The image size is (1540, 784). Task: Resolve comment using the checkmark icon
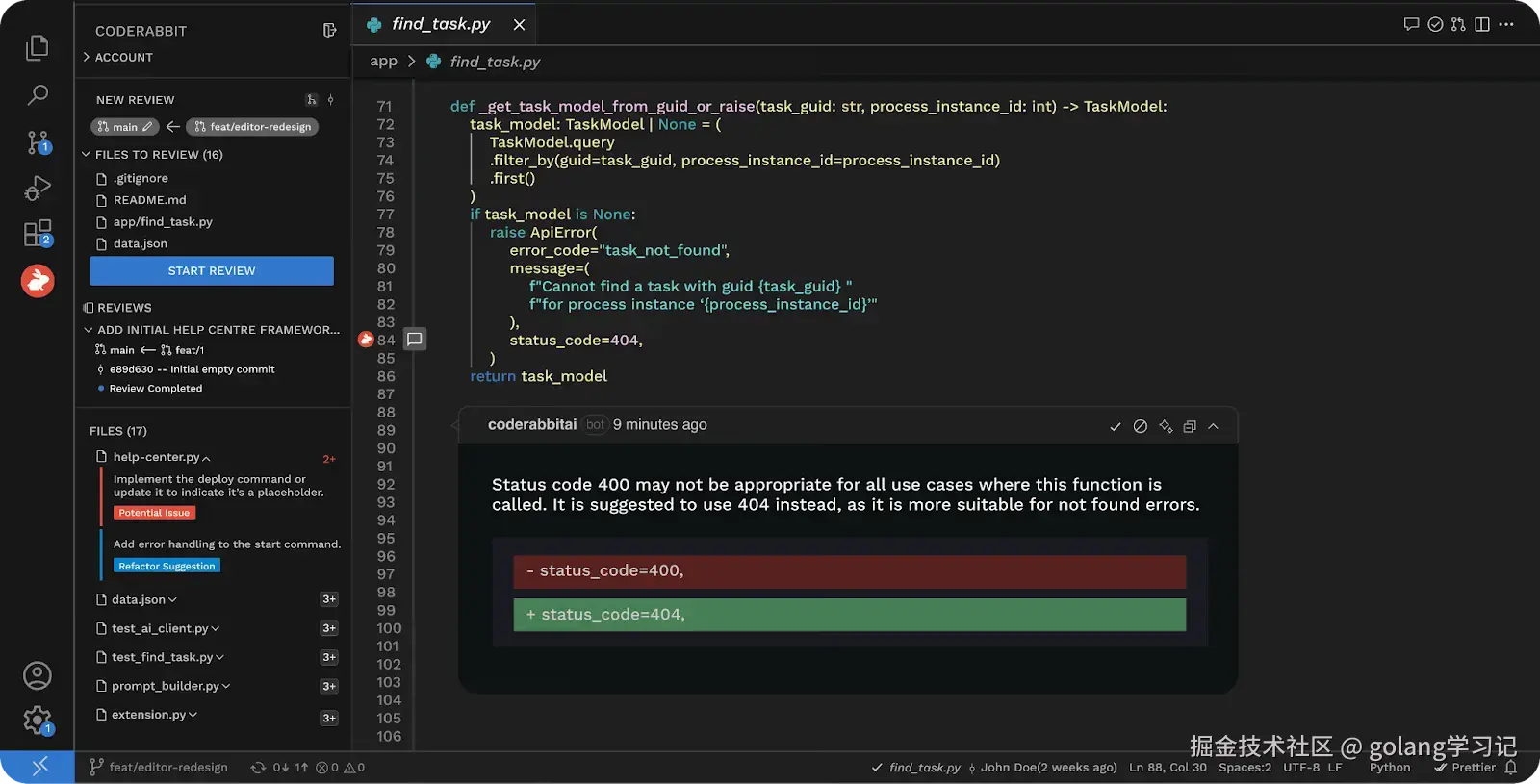pyautogui.click(x=1115, y=426)
